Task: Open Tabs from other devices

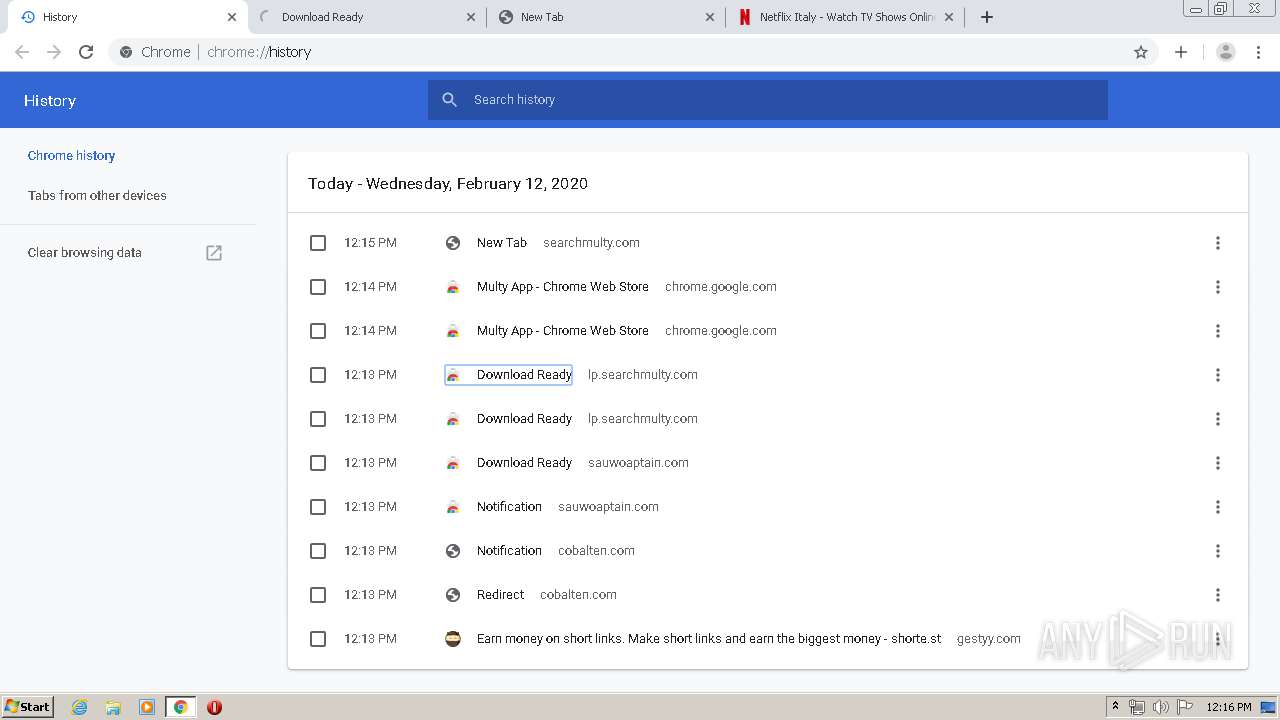Action: coord(97,196)
